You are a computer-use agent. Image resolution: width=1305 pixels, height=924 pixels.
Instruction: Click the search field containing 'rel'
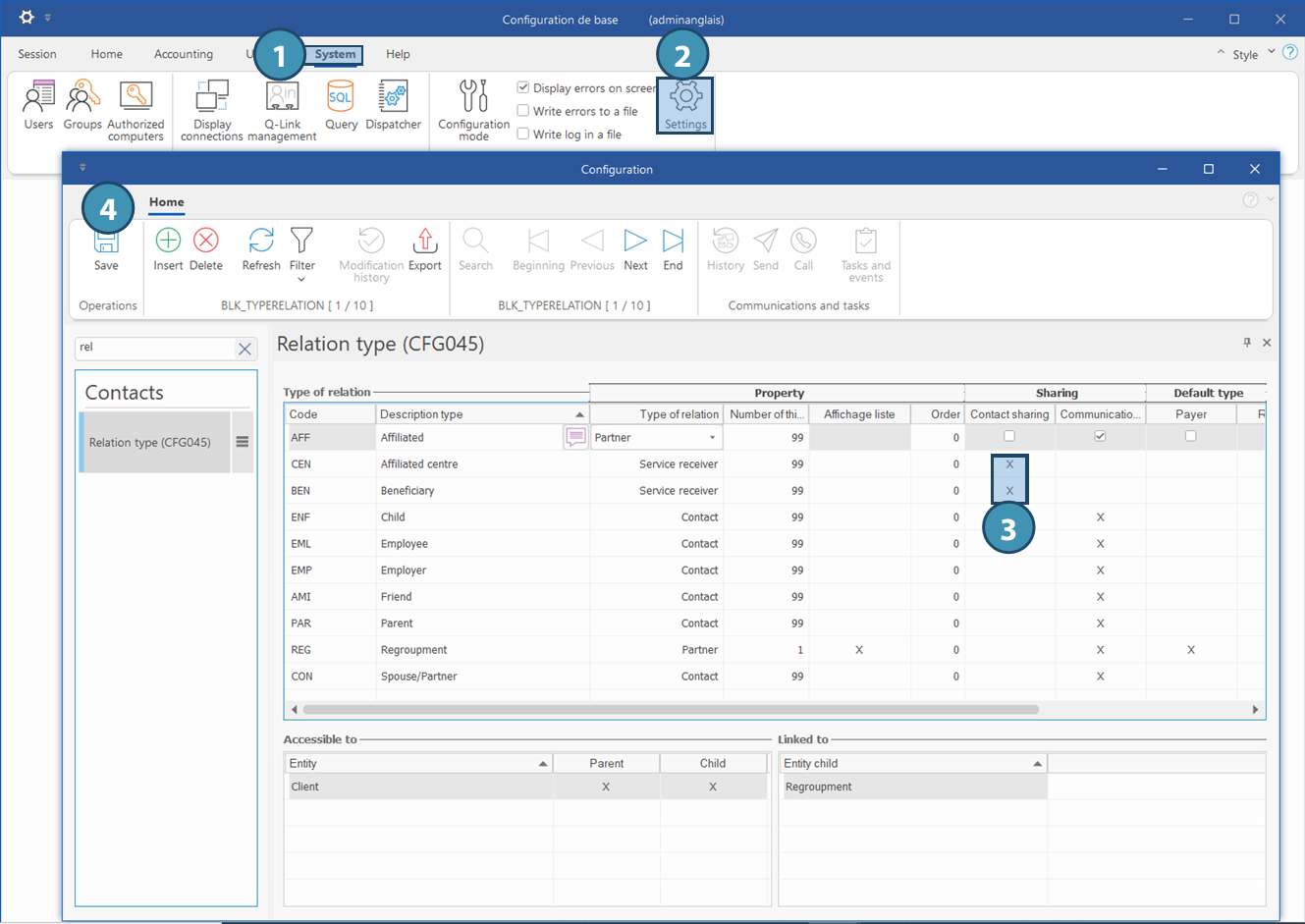(x=154, y=348)
